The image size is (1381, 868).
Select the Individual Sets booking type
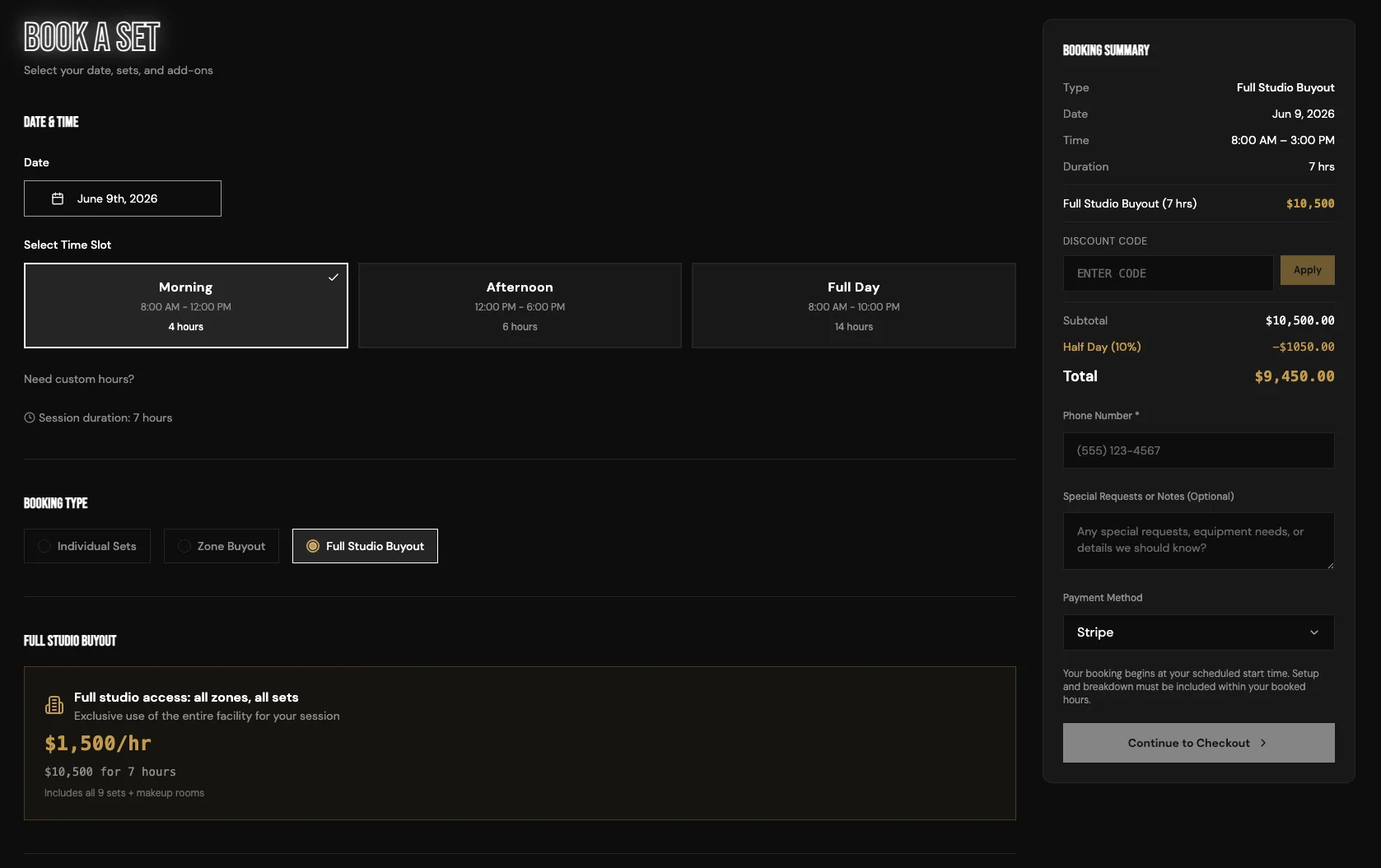pyautogui.click(x=87, y=546)
